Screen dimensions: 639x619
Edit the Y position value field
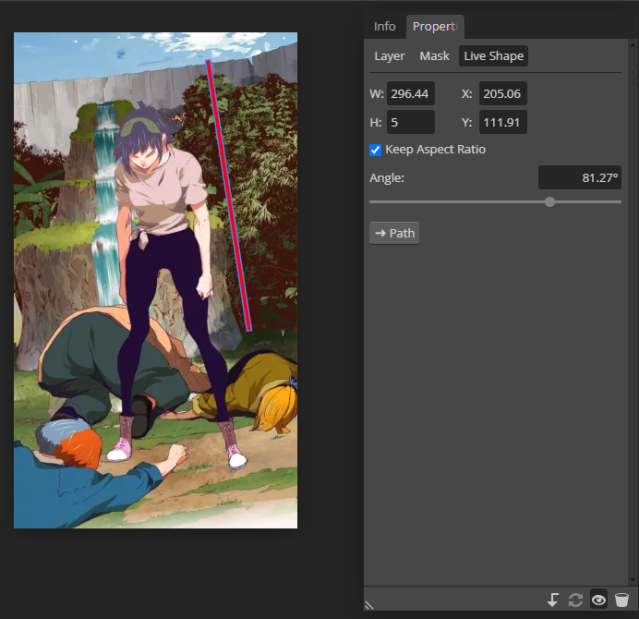pyautogui.click(x=503, y=122)
